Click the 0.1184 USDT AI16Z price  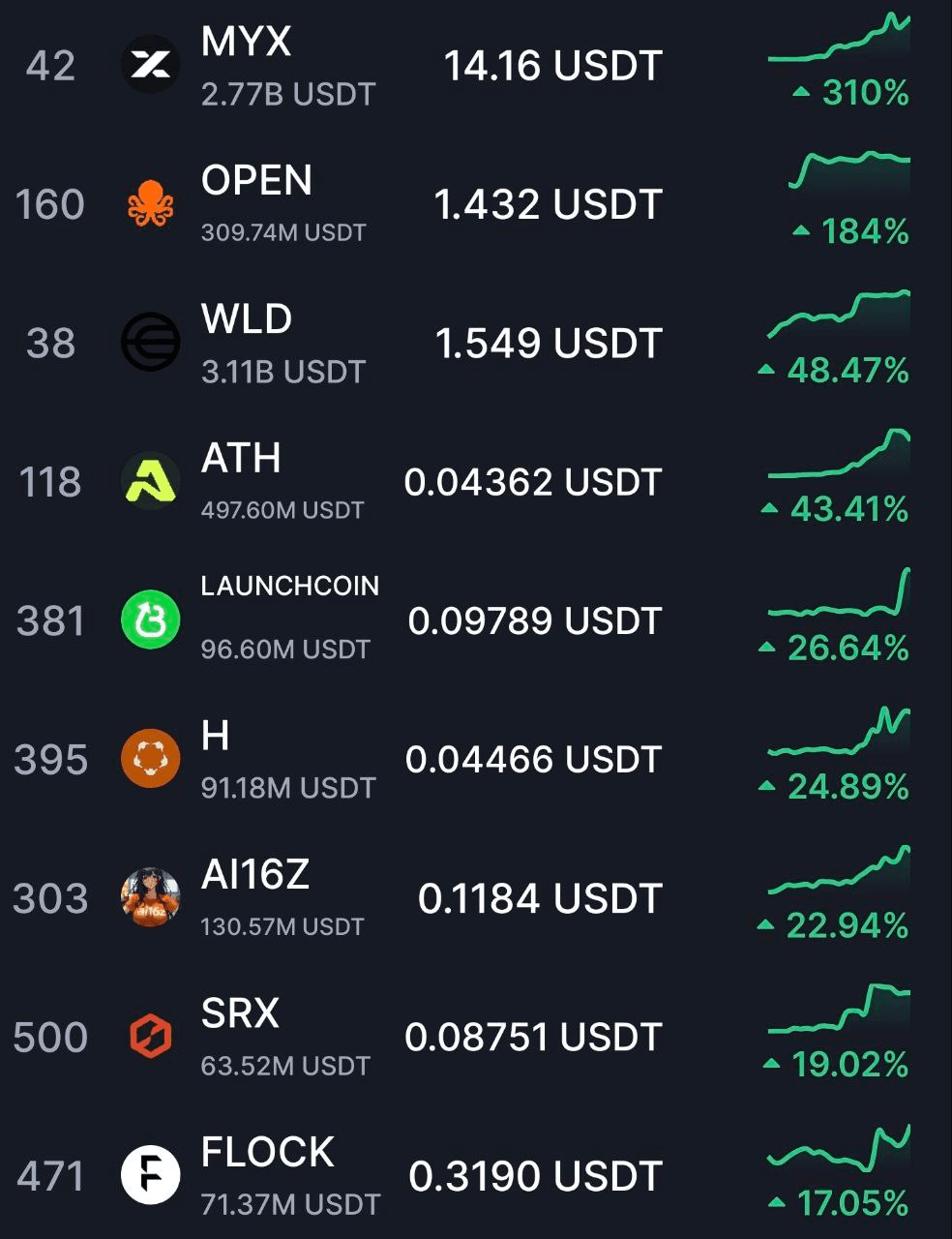pyautogui.click(x=540, y=898)
